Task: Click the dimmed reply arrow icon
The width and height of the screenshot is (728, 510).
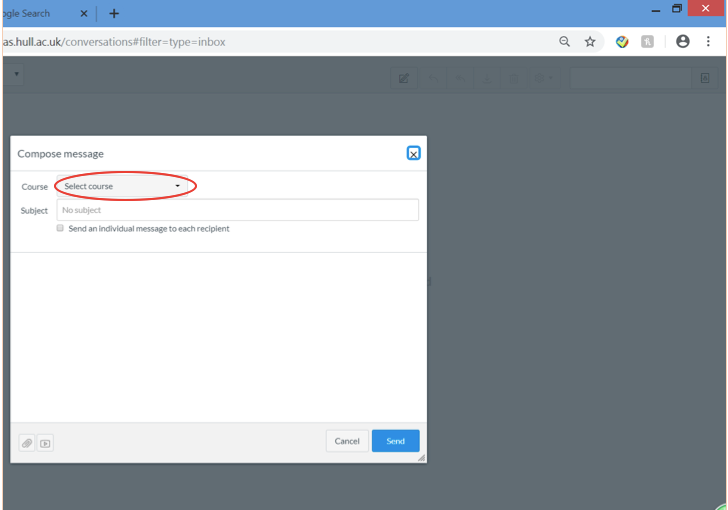Action: [x=433, y=78]
